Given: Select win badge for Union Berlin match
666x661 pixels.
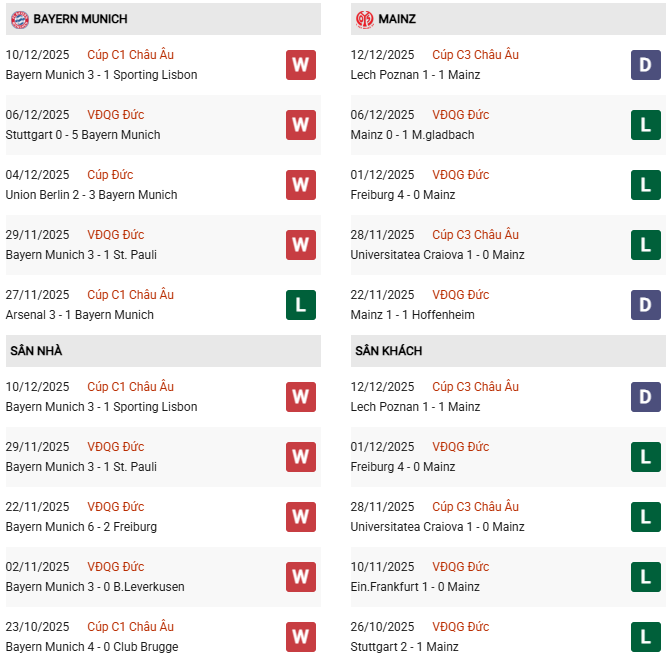Looking at the screenshot, I should click(x=300, y=185).
